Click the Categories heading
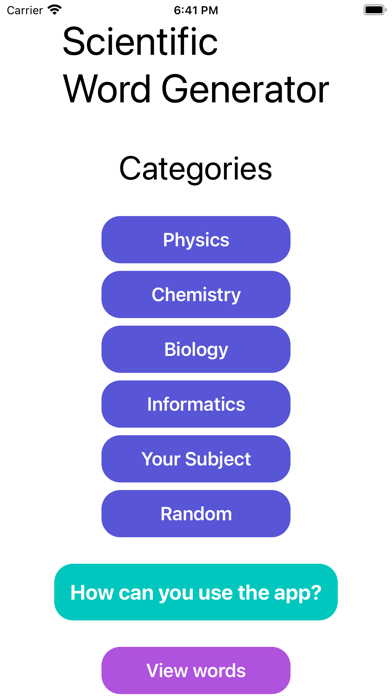The height and width of the screenshot is (696, 392). (195, 169)
